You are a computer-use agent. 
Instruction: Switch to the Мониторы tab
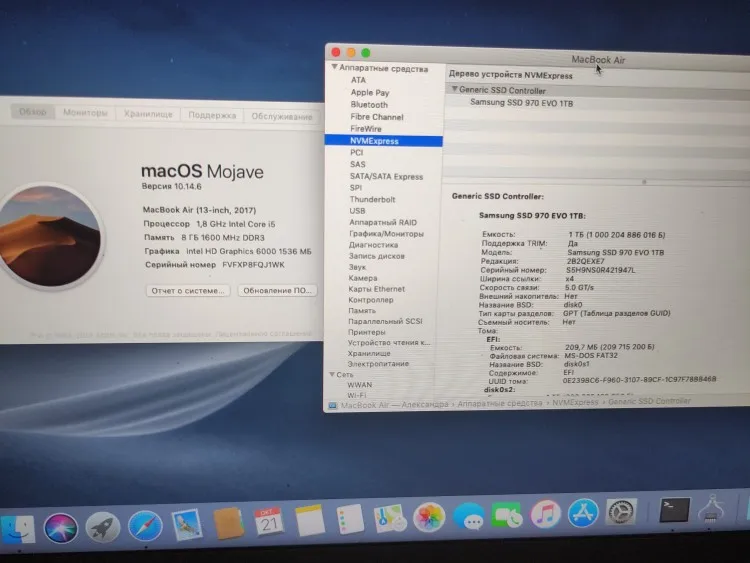[x=85, y=112]
